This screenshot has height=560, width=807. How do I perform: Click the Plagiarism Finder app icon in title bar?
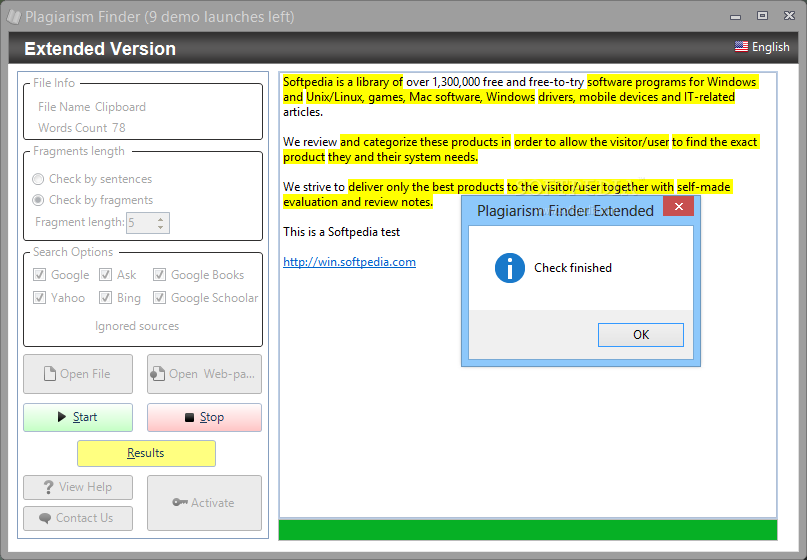[x=14, y=17]
